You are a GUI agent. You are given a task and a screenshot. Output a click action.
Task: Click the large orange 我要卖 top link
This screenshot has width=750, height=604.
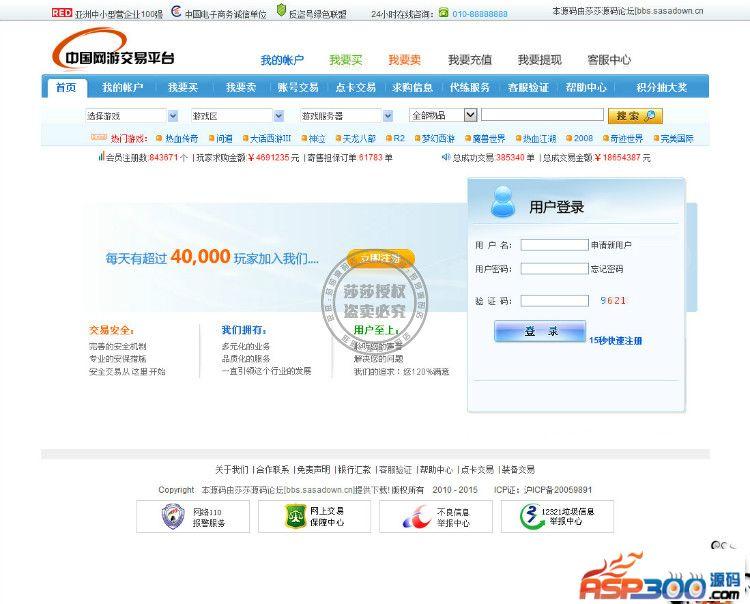(x=404, y=60)
